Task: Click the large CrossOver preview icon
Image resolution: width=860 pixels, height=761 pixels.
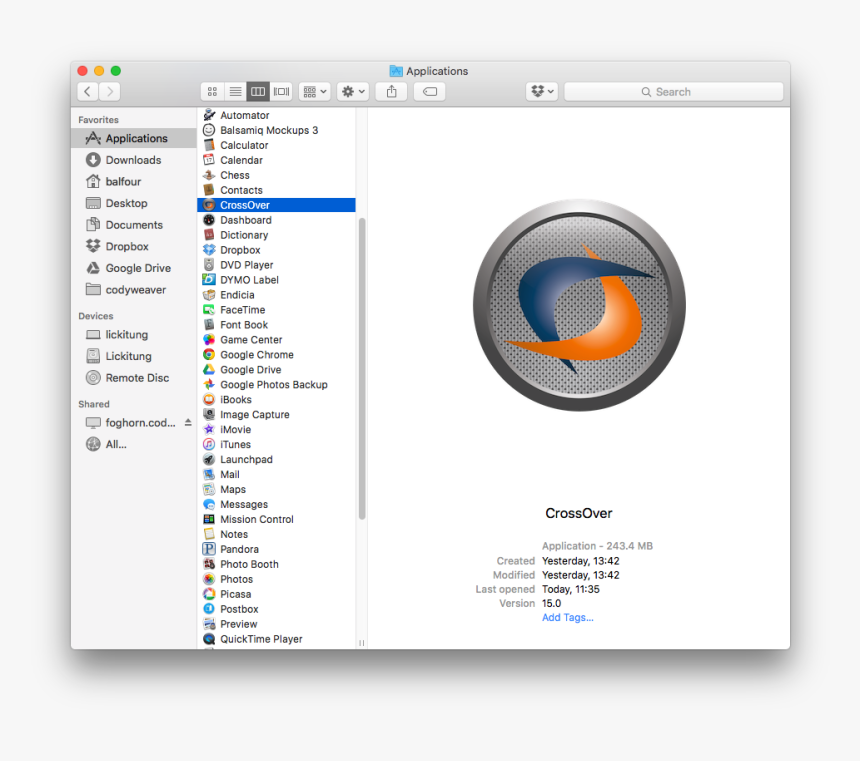Action: (579, 305)
